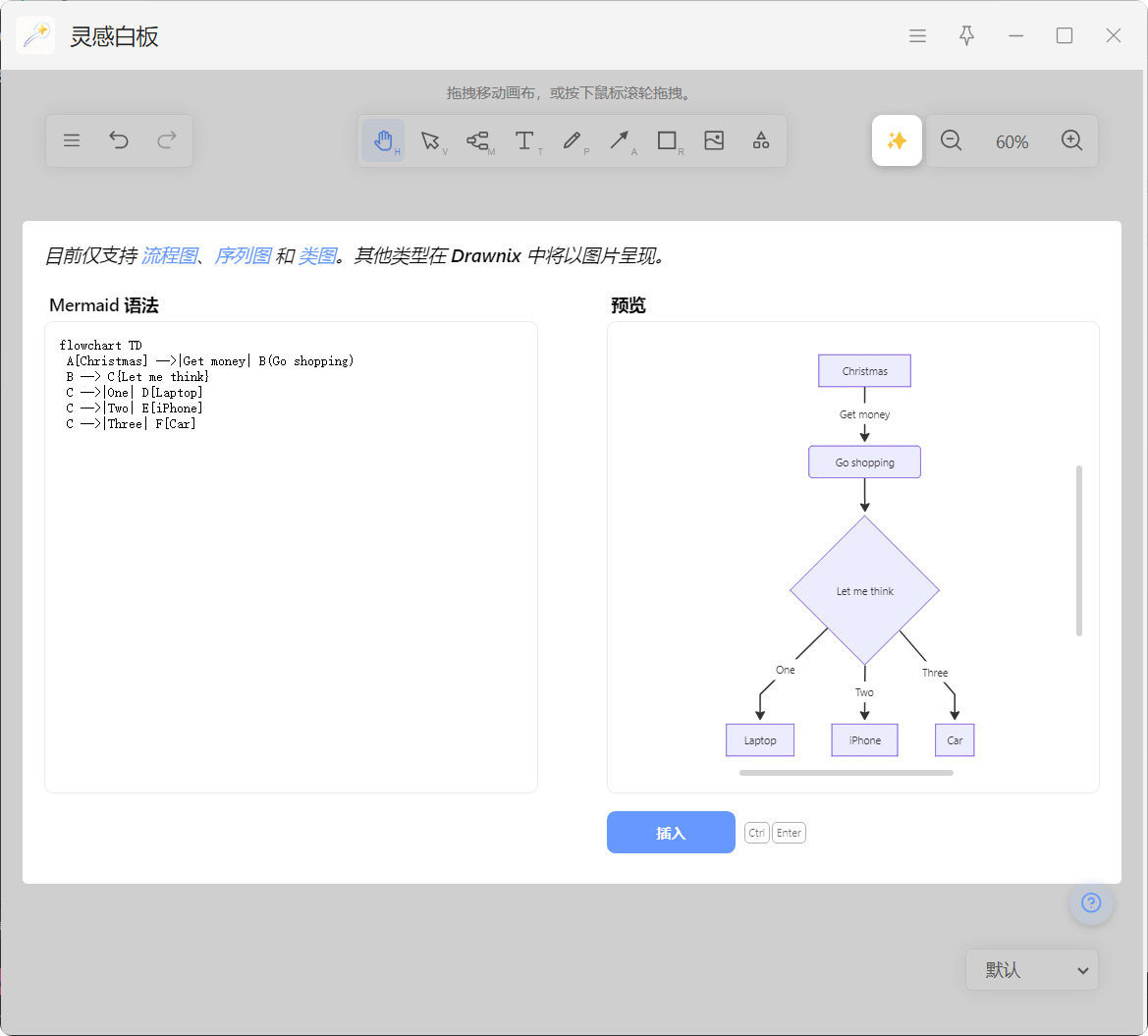The height and width of the screenshot is (1036, 1148).
Task: Zoom out the canvas
Action: tap(951, 140)
